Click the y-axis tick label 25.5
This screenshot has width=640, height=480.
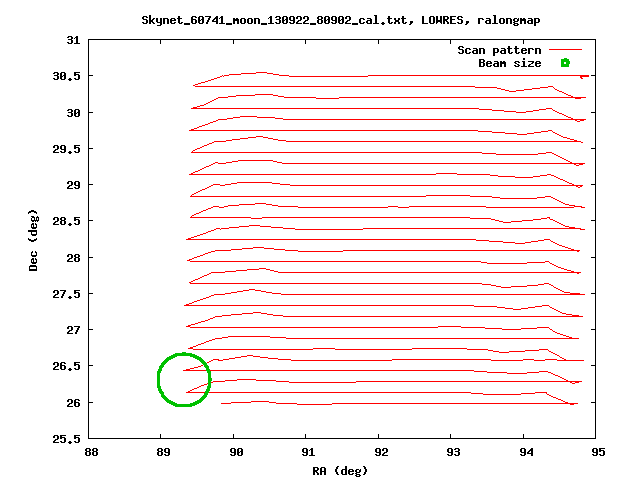point(67,439)
